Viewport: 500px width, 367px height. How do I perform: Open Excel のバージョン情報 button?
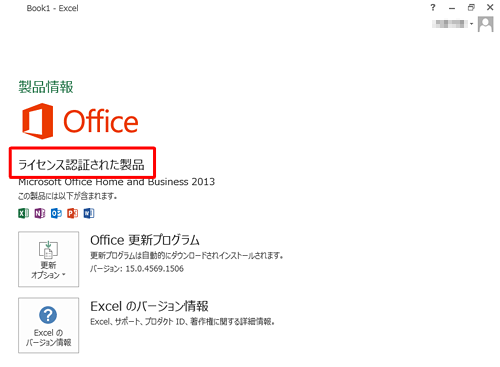click(x=49, y=325)
